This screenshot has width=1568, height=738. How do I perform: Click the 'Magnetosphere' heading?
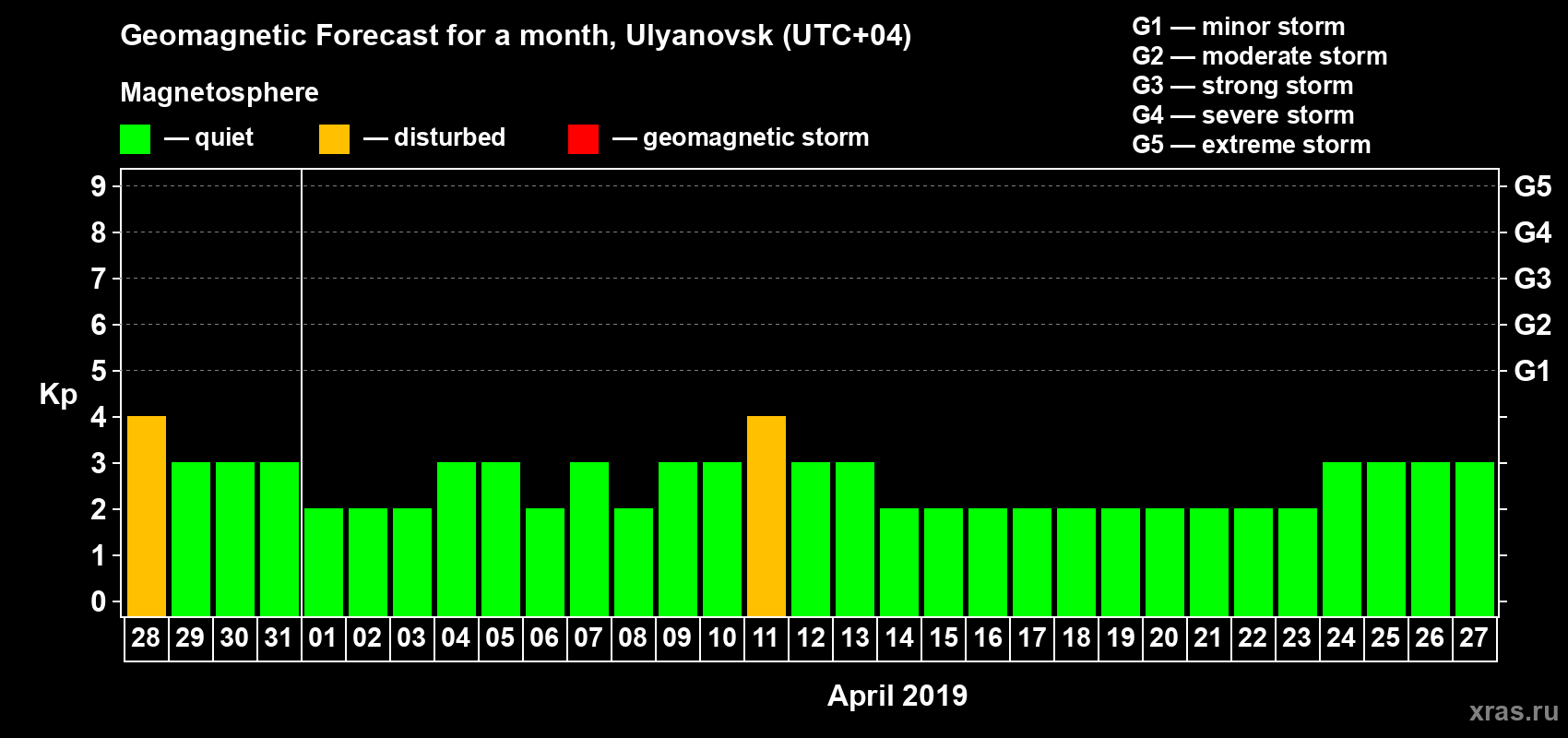220,92
